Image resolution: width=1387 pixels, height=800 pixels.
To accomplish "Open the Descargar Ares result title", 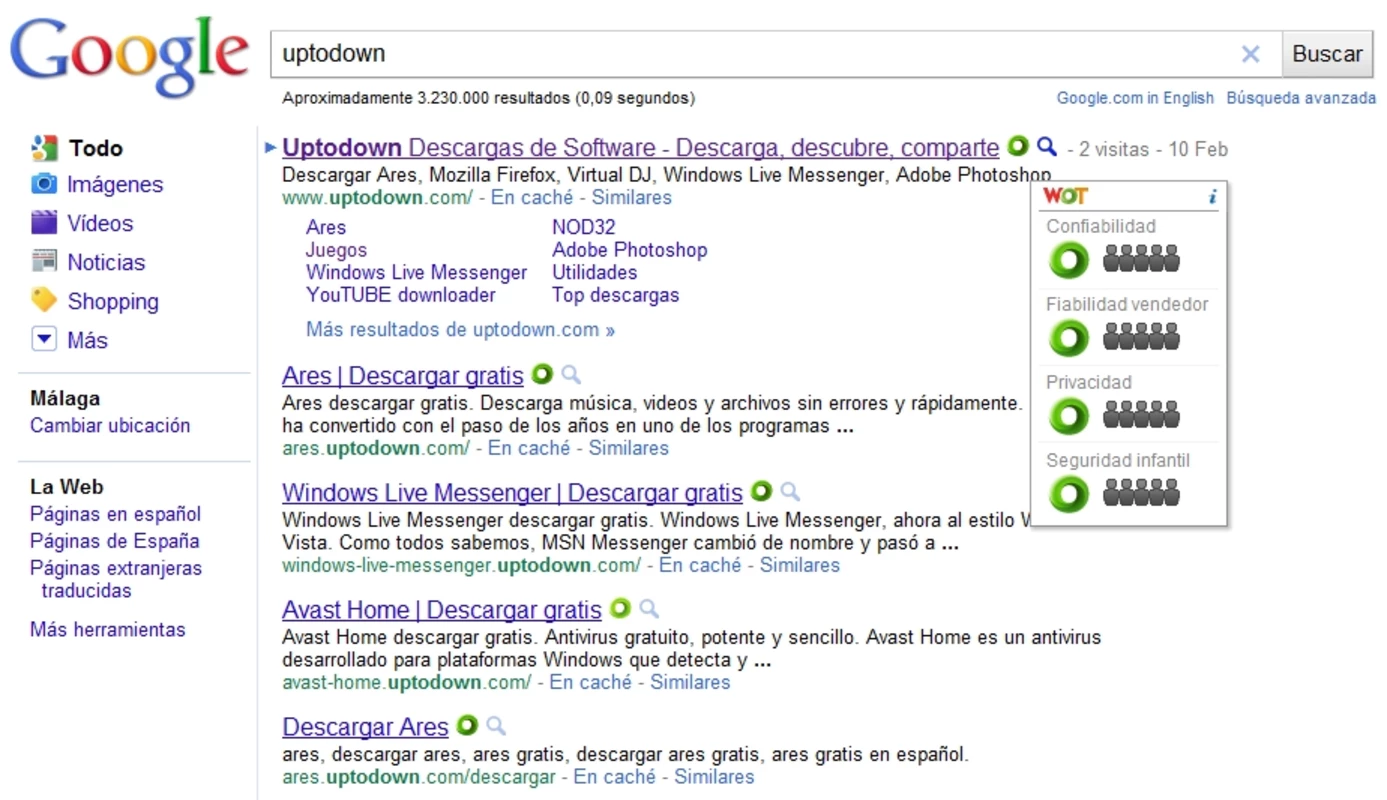I will coord(365,727).
